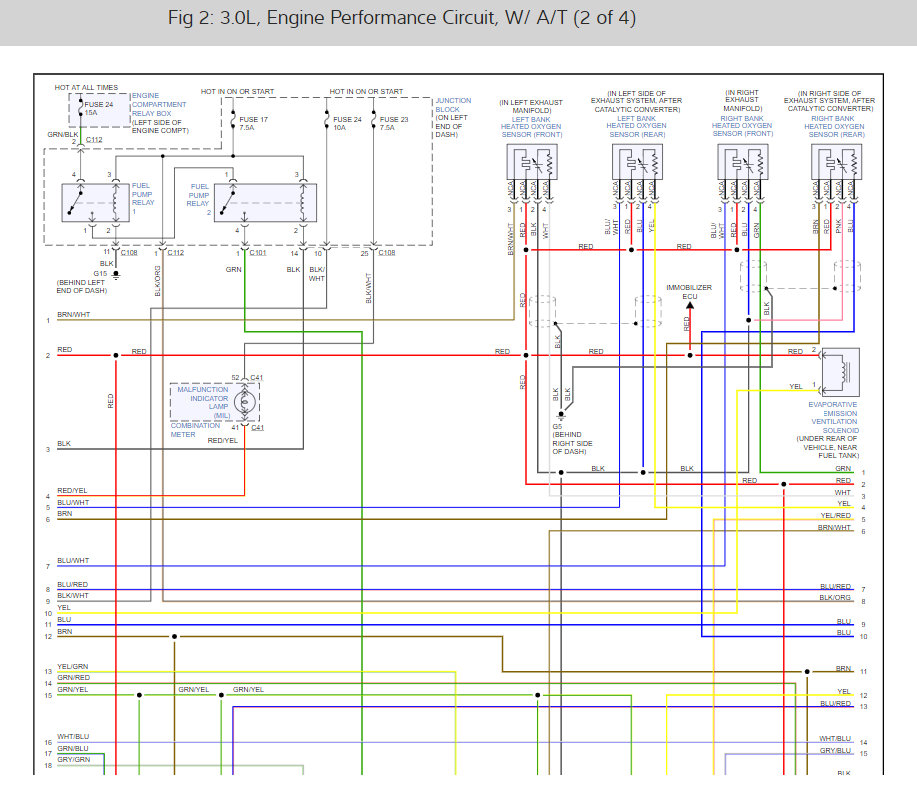
Task: Click the Fuse 24 10A symbol
Action: (x=328, y=122)
